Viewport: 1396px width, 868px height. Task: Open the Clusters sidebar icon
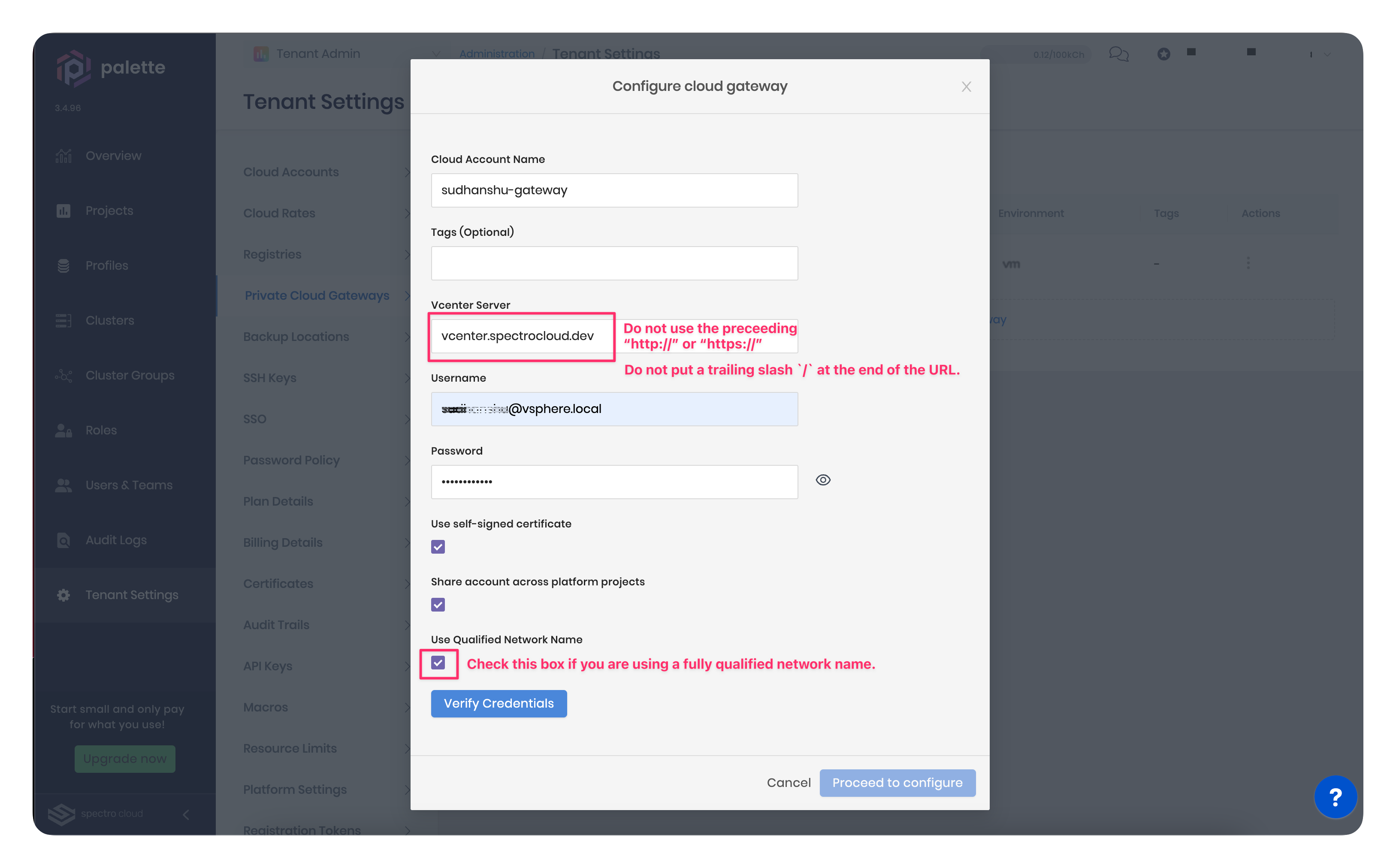pos(63,320)
